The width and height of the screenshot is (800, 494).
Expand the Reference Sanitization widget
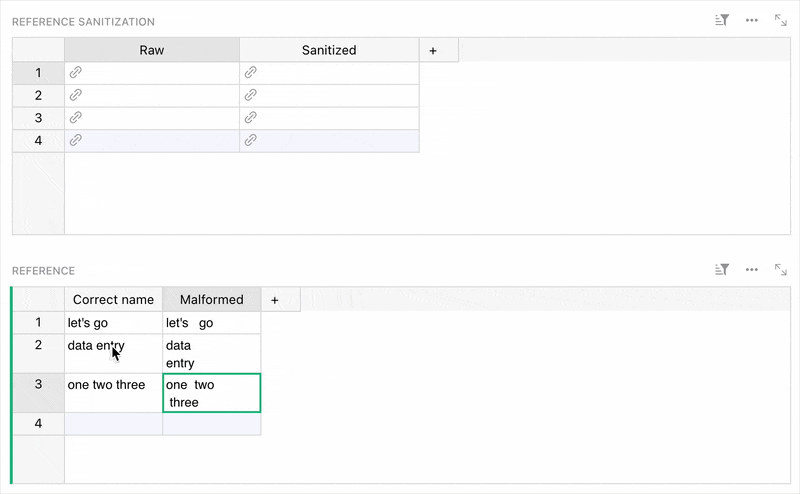780,20
